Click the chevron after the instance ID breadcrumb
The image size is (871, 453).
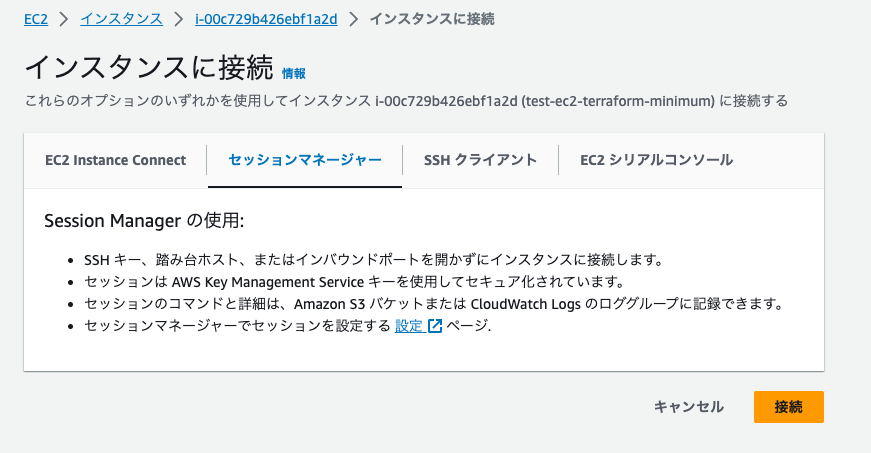click(353, 19)
